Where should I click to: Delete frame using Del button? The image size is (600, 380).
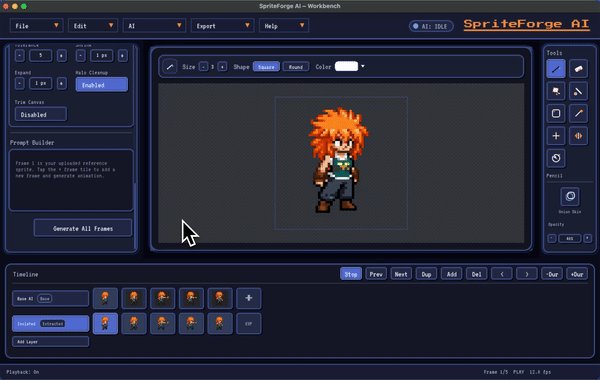coord(476,274)
